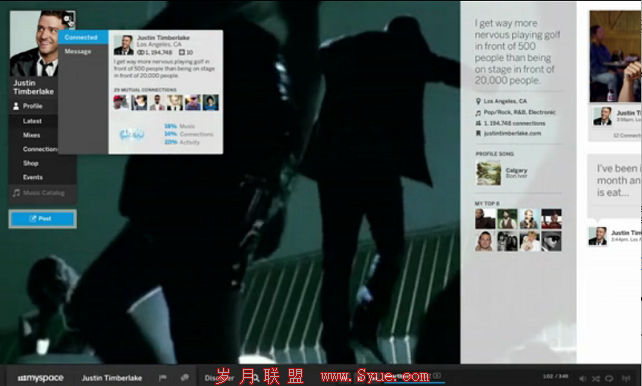Open Discover in the bottom bar
The width and height of the screenshot is (642, 386).
(219, 378)
